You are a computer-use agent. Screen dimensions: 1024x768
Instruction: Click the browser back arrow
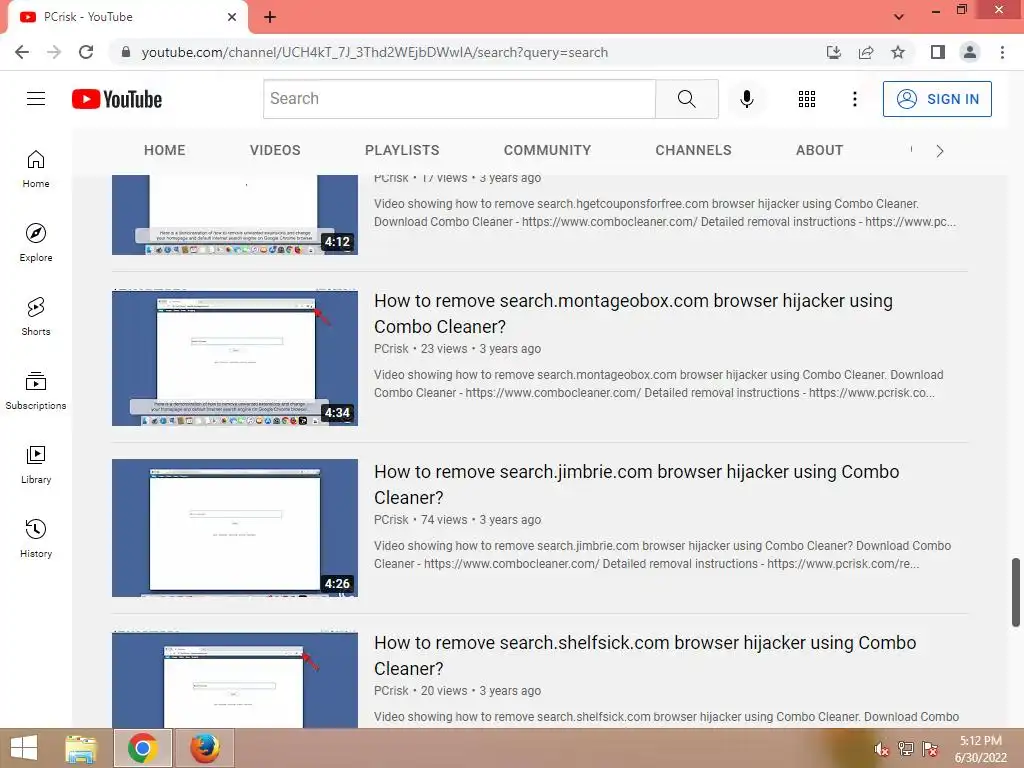pyautogui.click(x=22, y=52)
